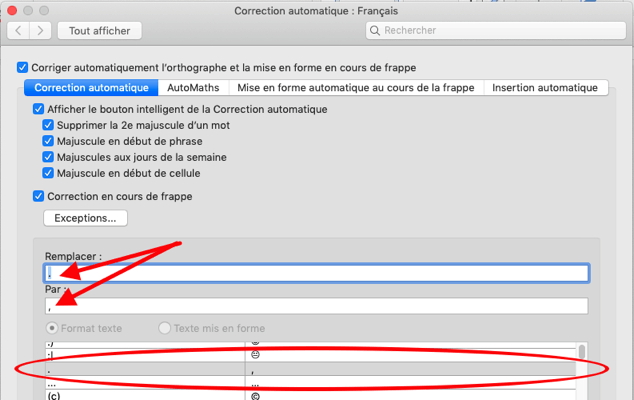The width and height of the screenshot is (634, 400).
Task: Click the magnifier icon in search box
Action: tap(375, 31)
